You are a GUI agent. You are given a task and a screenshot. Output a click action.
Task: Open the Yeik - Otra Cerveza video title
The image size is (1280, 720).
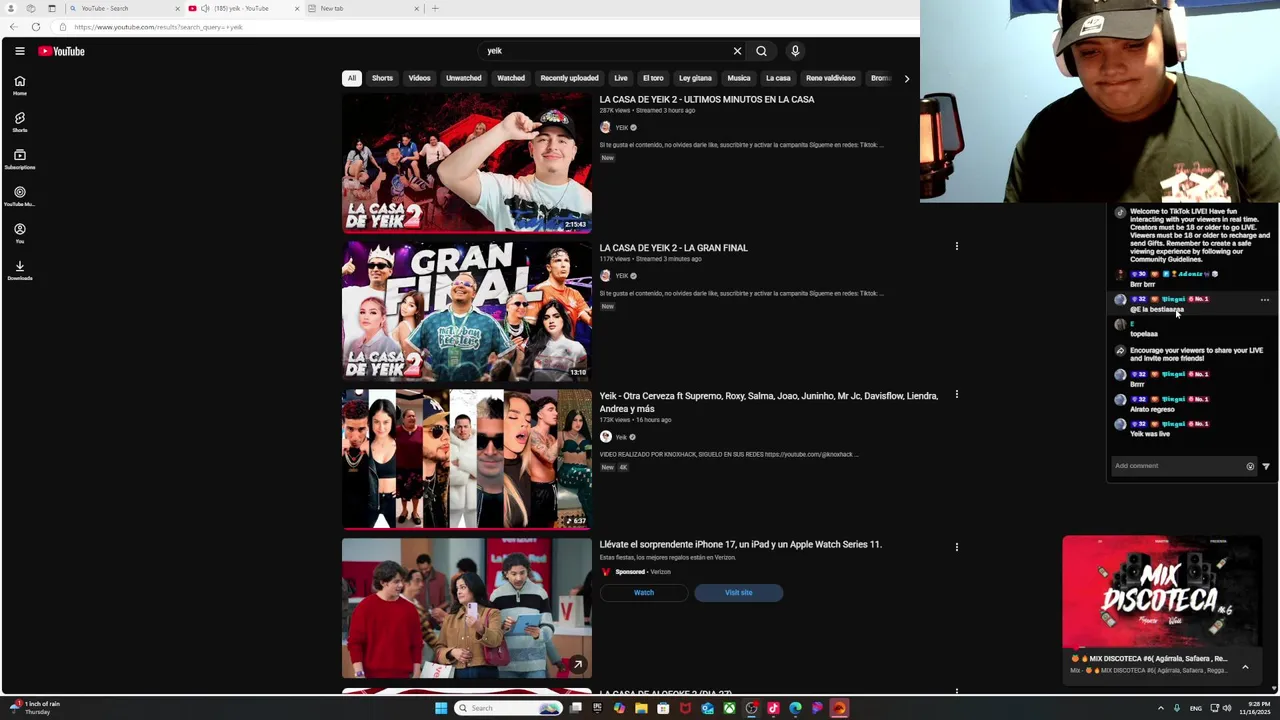[768, 402]
